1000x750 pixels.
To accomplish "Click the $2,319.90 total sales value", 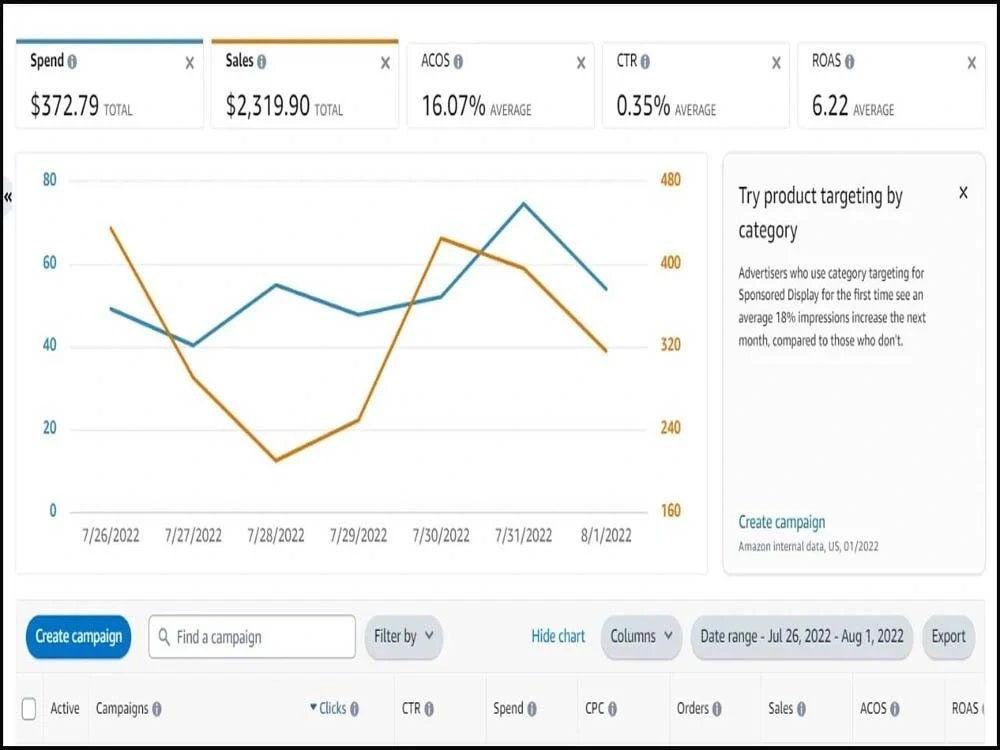I will (x=268, y=106).
